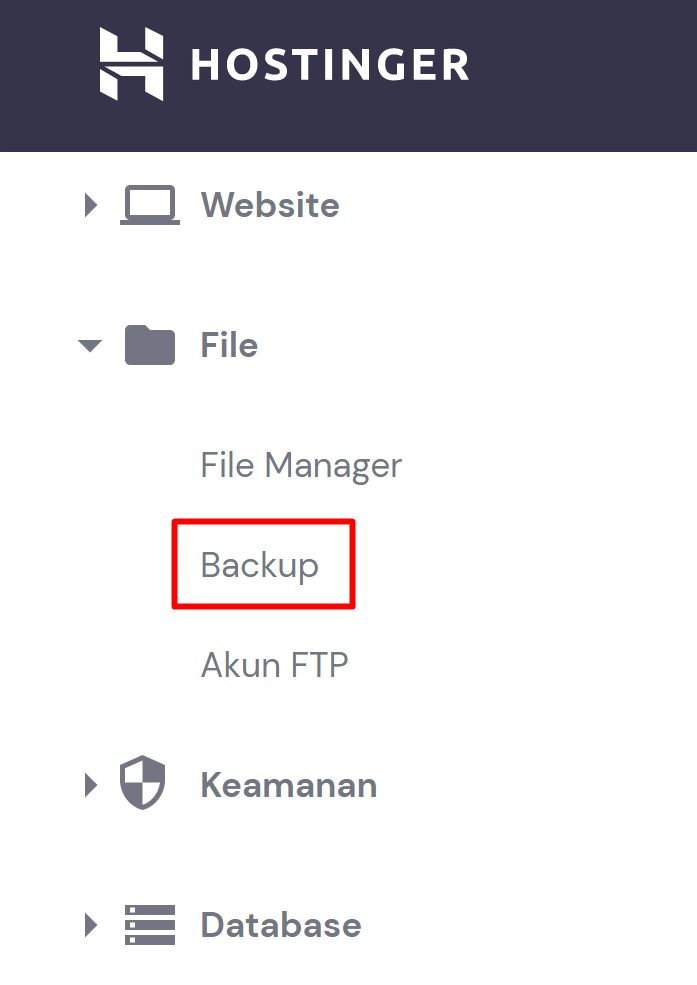Viewport: 697px width, 985px height.
Task: Click the HOSTINGER wordmark text
Action: pos(329,65)
